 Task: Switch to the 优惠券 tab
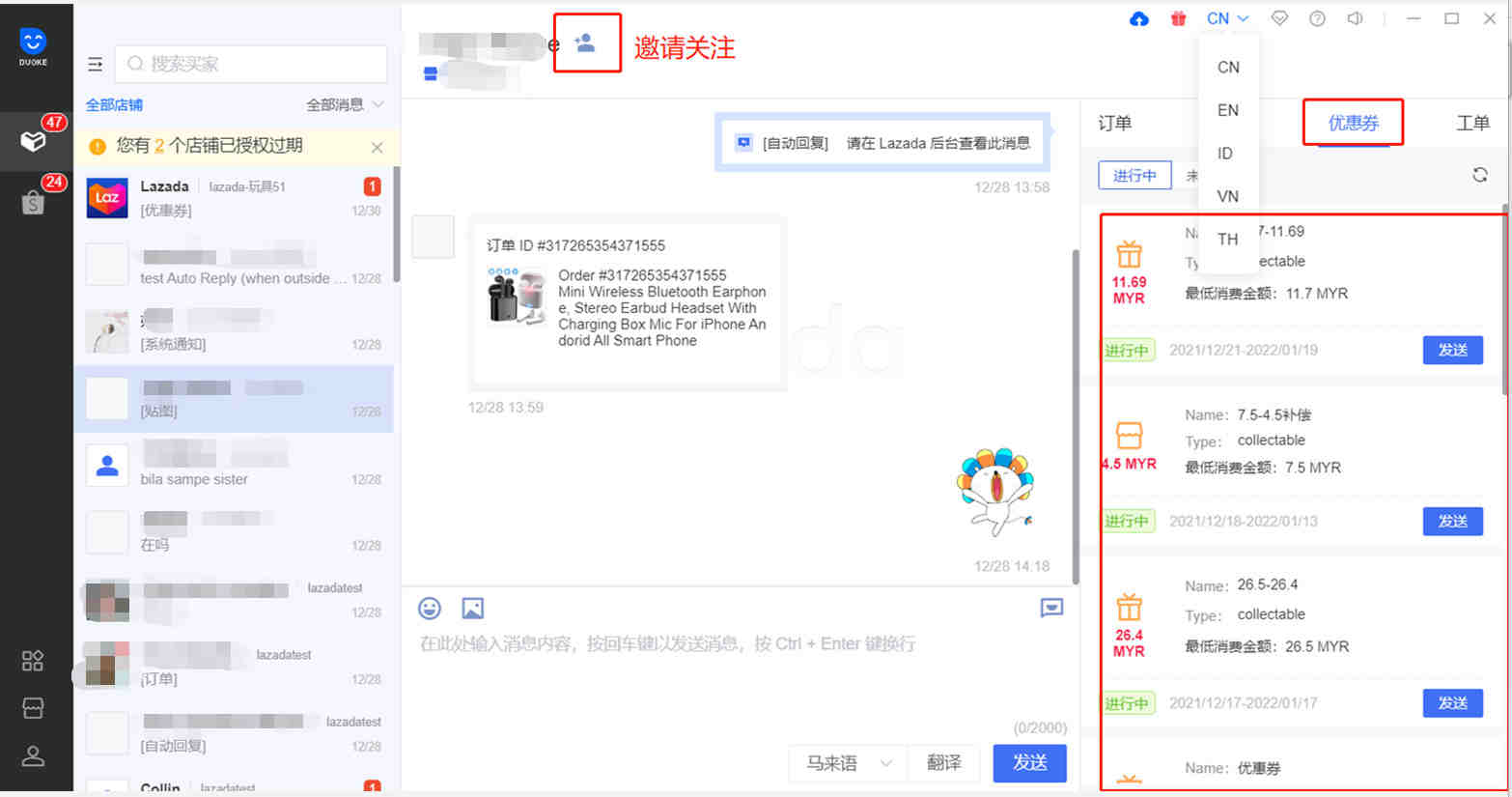pyautogui.click(x=1353, y=123)
